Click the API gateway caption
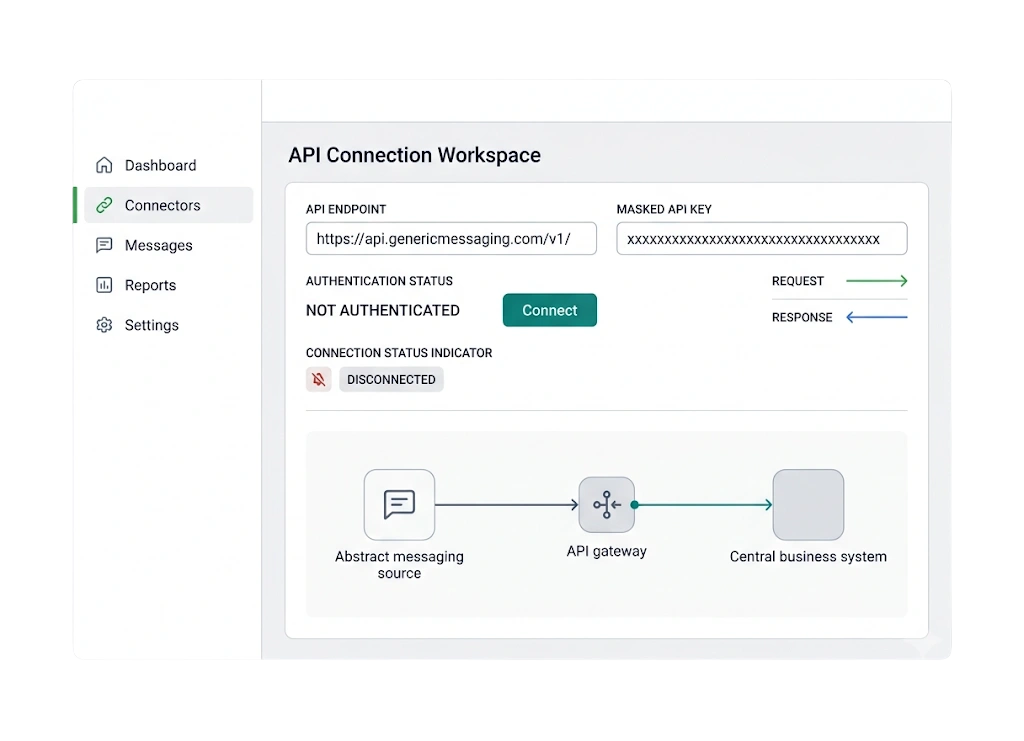 click(607, 551)
